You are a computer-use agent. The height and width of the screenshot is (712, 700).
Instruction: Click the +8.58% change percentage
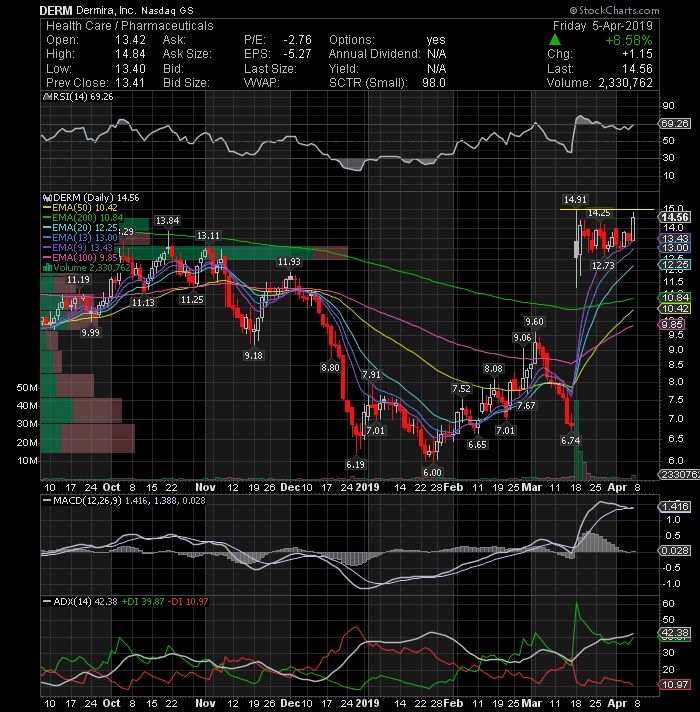(x=629, y=40)
